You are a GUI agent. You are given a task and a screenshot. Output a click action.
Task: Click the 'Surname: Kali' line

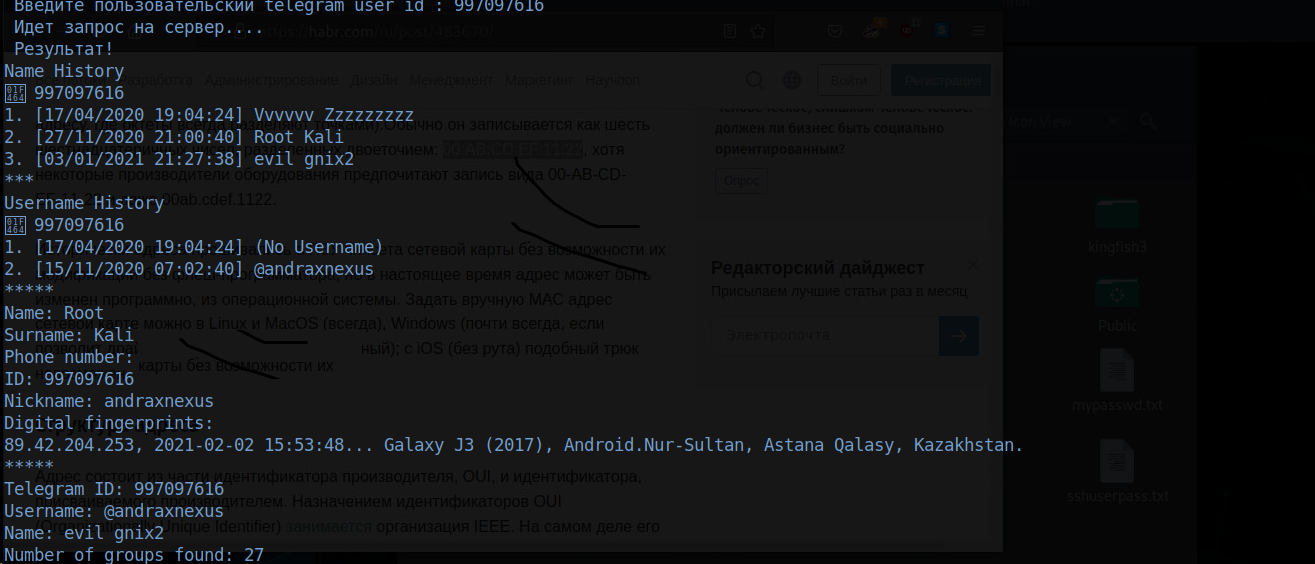[x=69, y=335]
